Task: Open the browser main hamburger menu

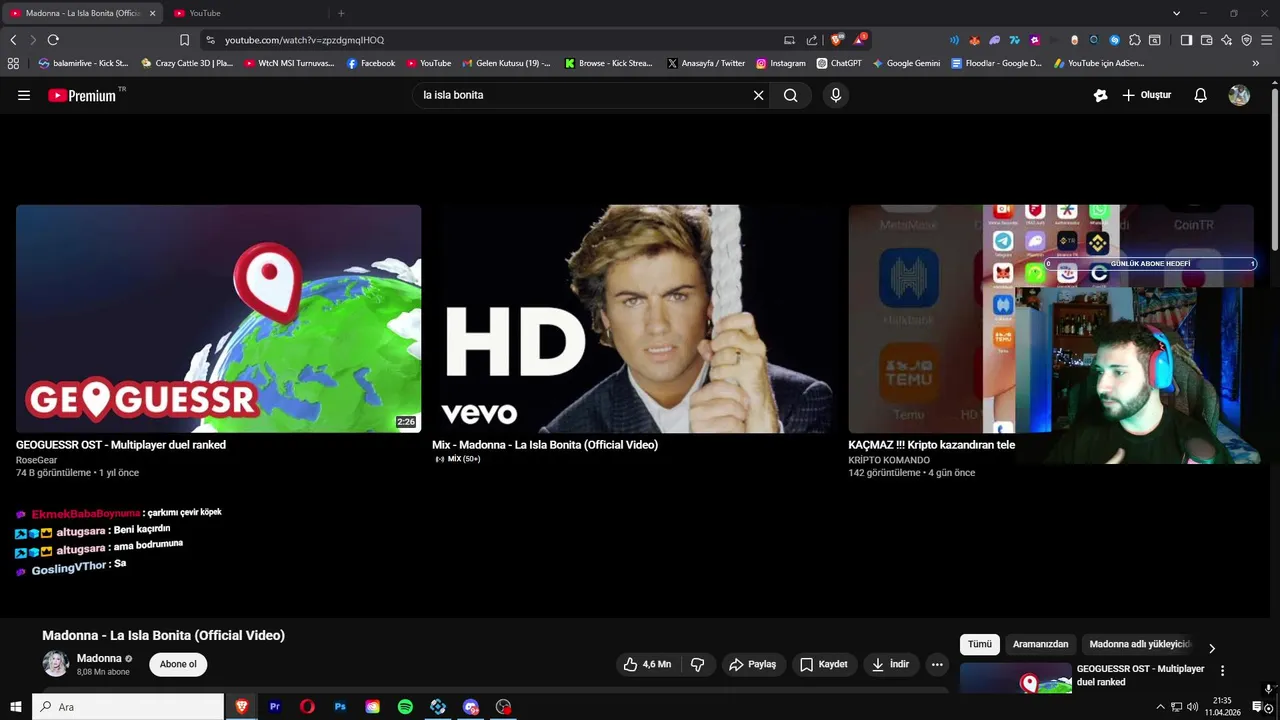Action: tap(1266, 40)
